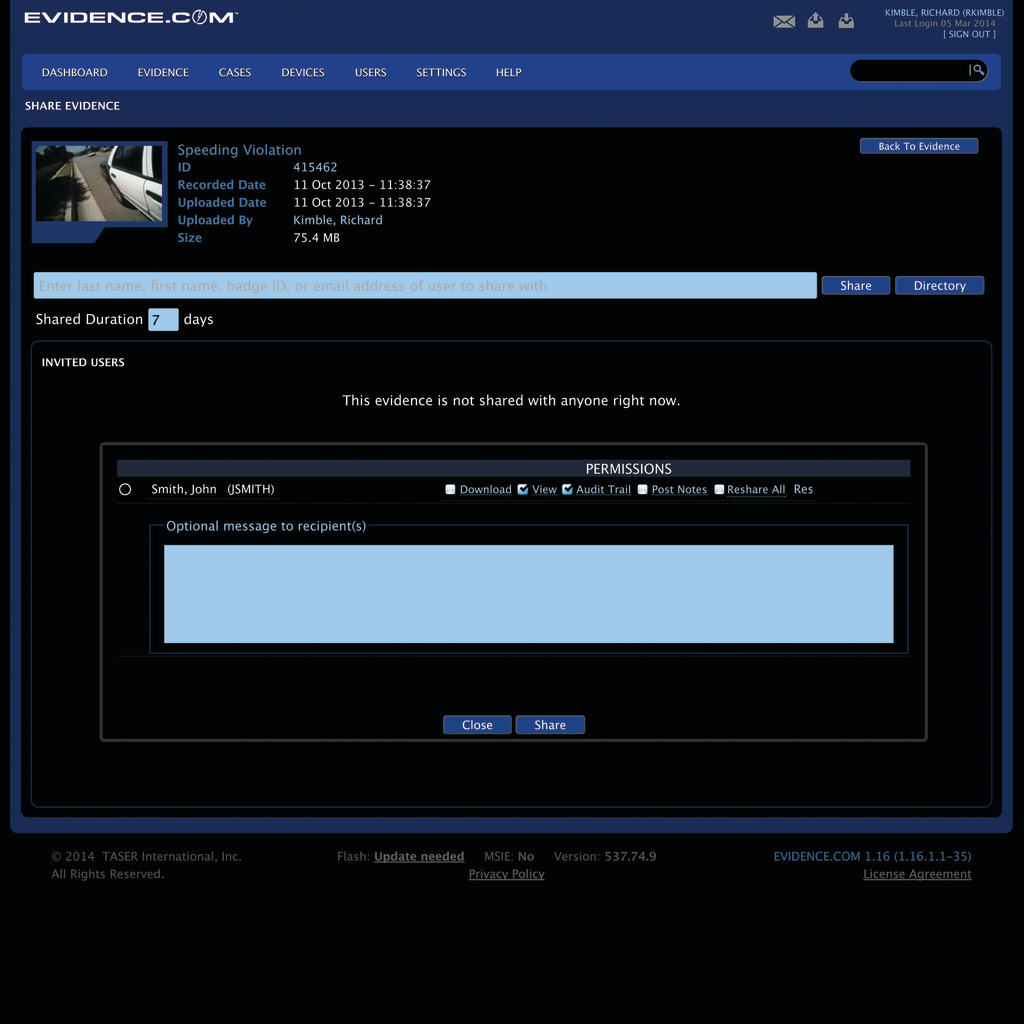Open the Speeding Violation video thumbnail
This screenshot has width=1024, height=1024.
(99, 184)
